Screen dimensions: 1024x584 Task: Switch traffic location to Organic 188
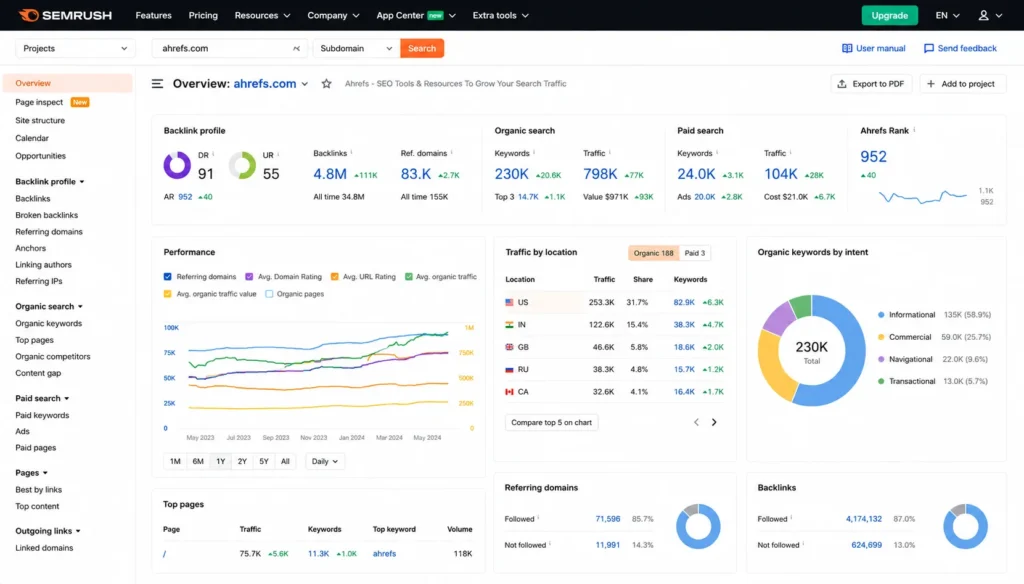pyautogui.click(x=653, y=253)
